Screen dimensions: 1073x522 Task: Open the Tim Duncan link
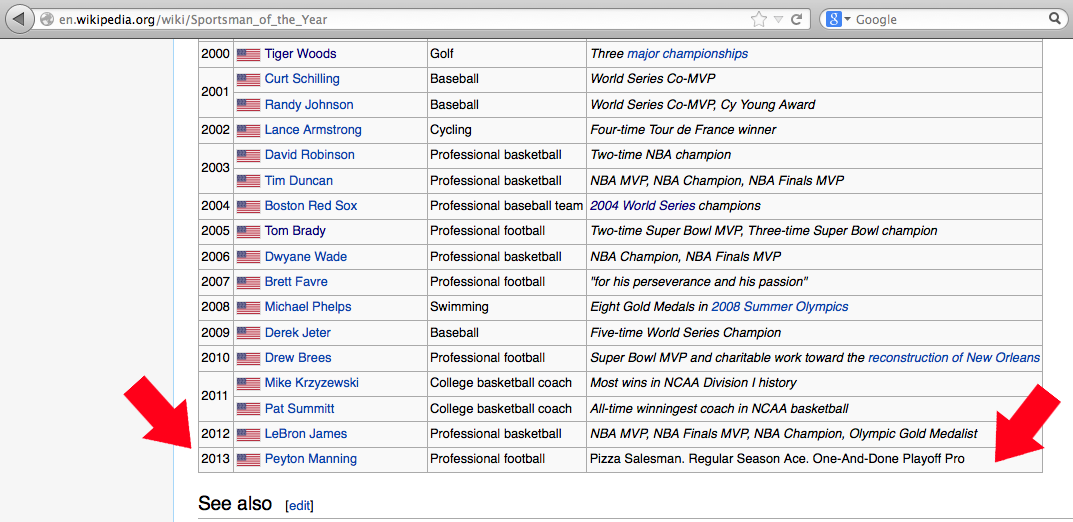pos(299,181)
